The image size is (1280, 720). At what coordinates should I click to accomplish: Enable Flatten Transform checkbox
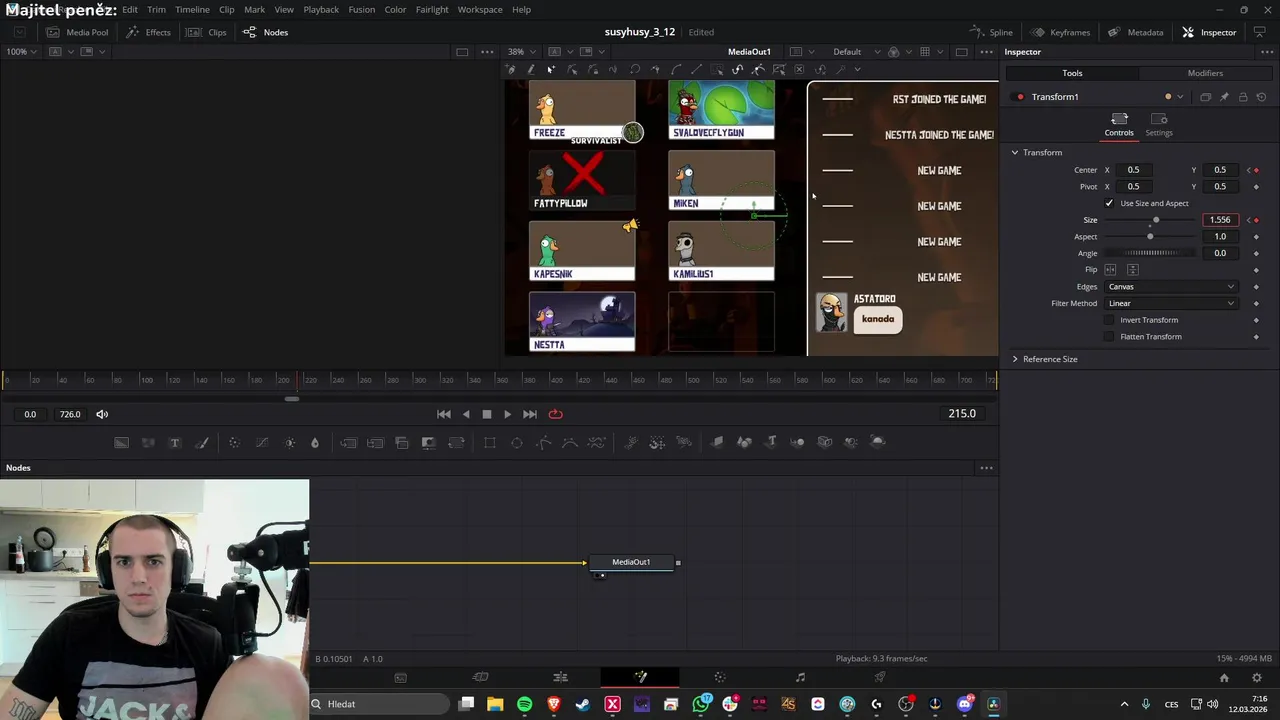coord(1109,337)
